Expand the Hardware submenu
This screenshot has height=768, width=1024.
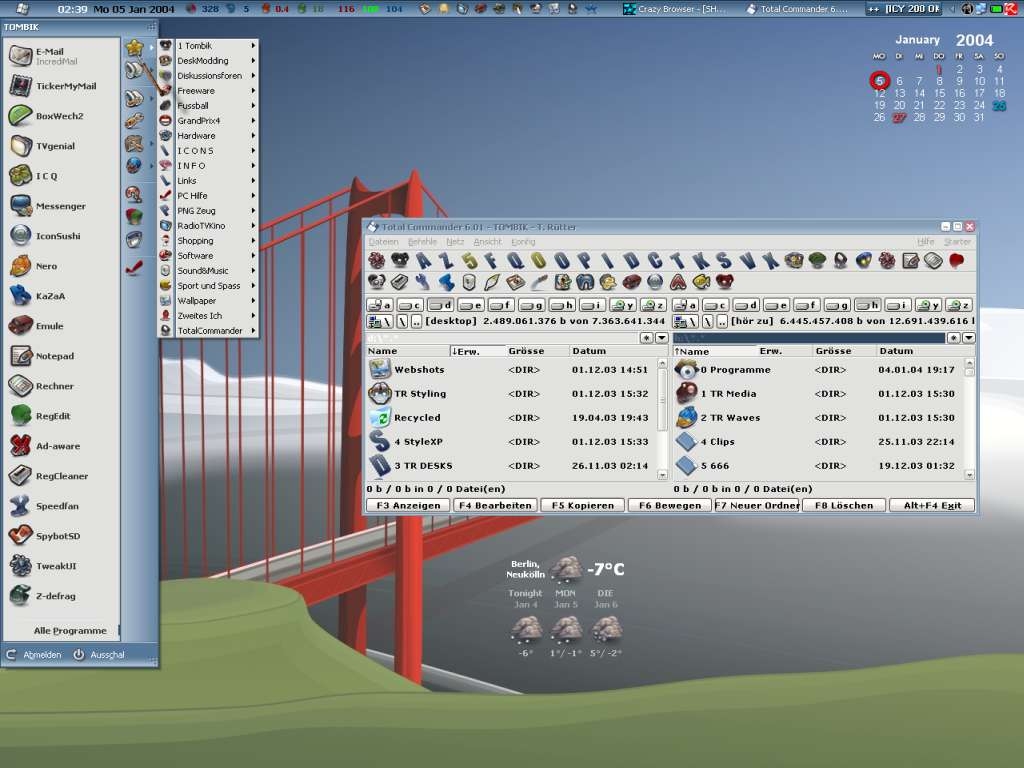coord(208,136)
